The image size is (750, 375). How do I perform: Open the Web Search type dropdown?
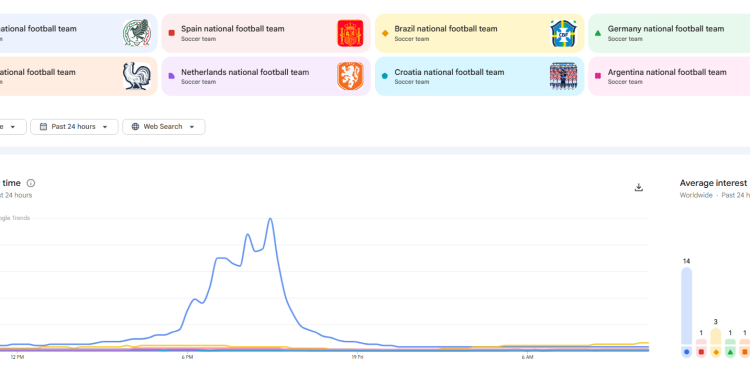(x=164, y=127)
